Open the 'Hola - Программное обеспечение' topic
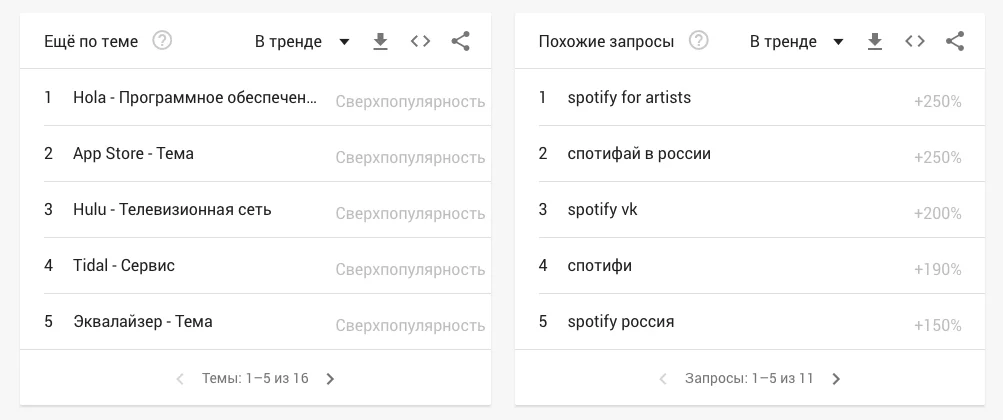The height and width of the screenshot is (420, 1003). pyautogui.click(x=195, y=98)
